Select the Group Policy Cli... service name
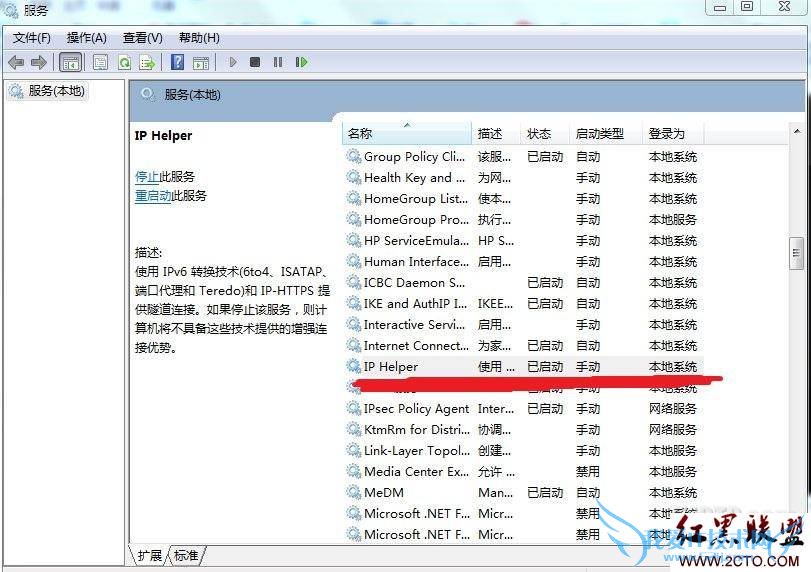Screen dimensions: 811x572 414,157
